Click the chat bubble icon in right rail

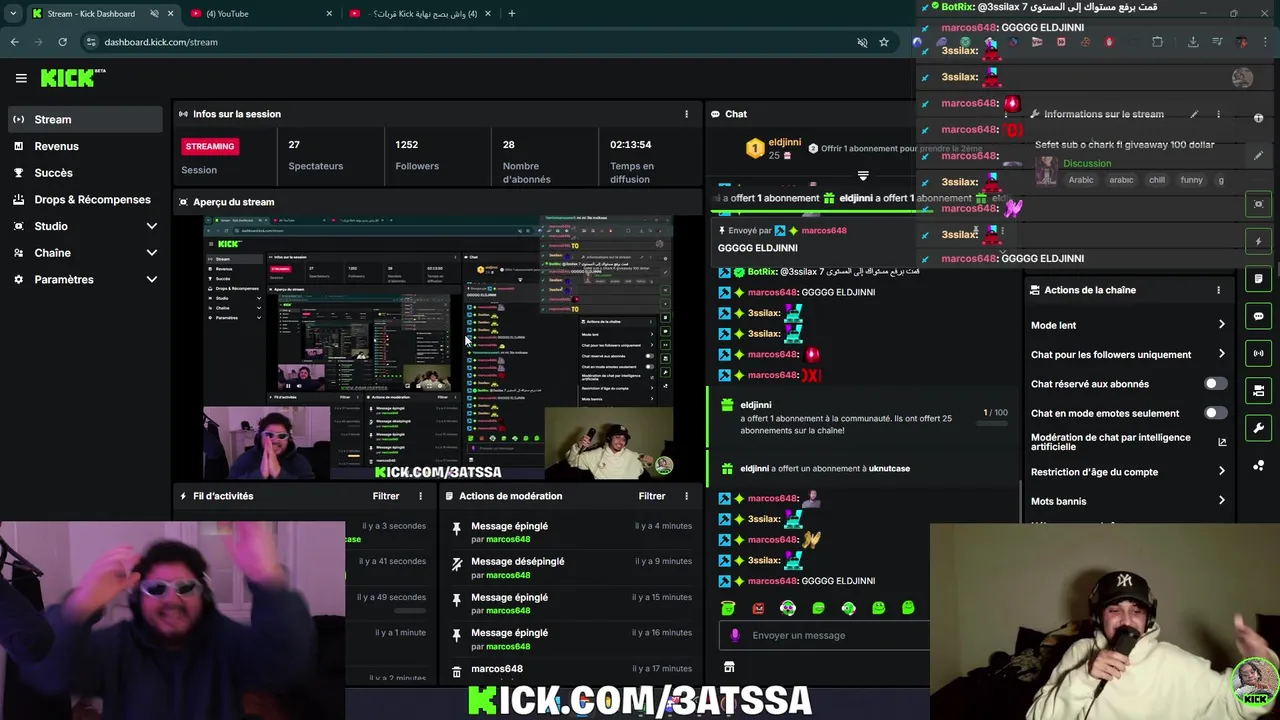tap(1258, 316)
